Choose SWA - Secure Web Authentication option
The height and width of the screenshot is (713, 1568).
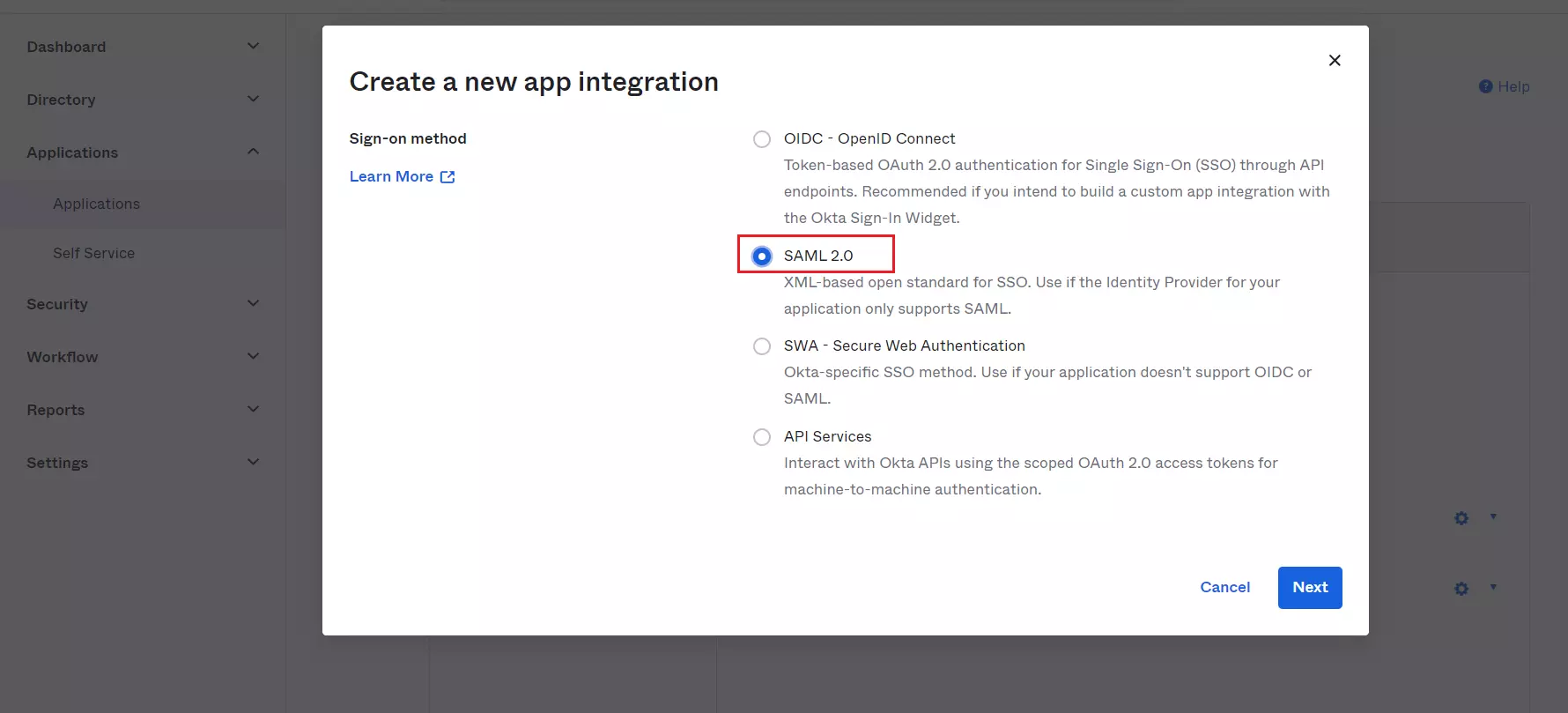coord(762,346)
